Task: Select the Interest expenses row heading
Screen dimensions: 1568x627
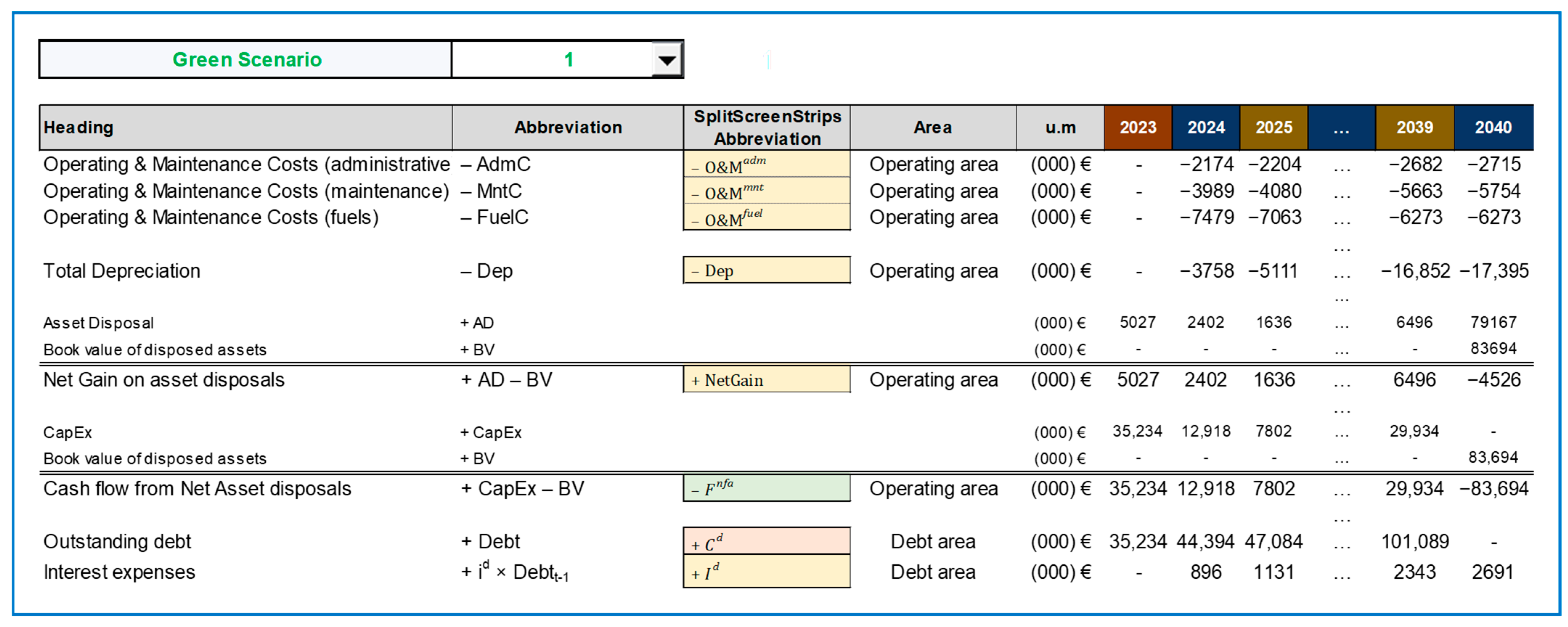Action: (119, 572)
